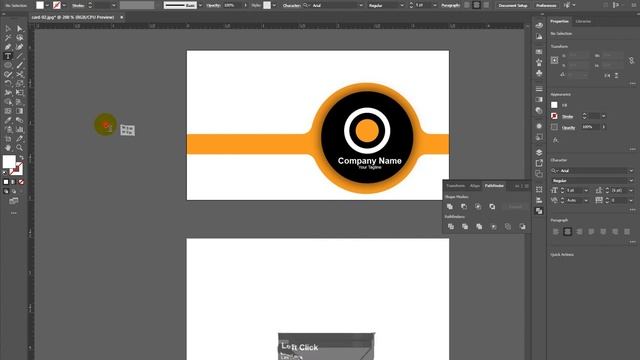This screenshot has height=360, width=640.
Task: Enable Draw Inside mode
Action: (21, 191)
